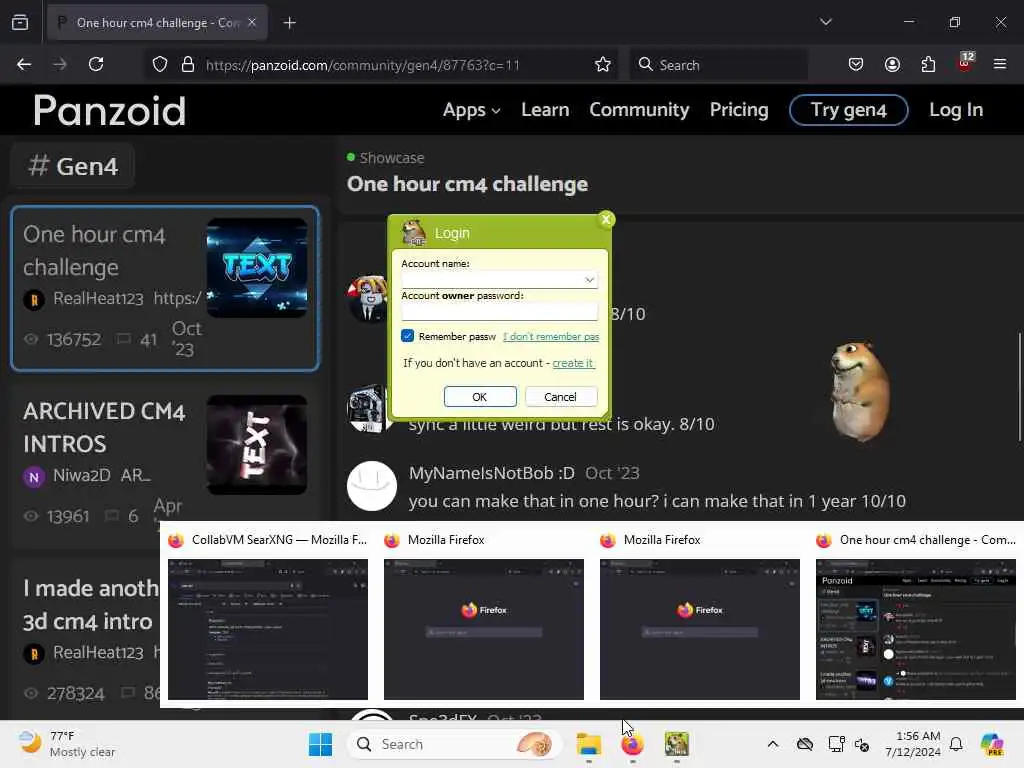This screenshot has height=768, width=1024.
Task: Click the page vertical scrollbar
Action: coord(1019,387)
